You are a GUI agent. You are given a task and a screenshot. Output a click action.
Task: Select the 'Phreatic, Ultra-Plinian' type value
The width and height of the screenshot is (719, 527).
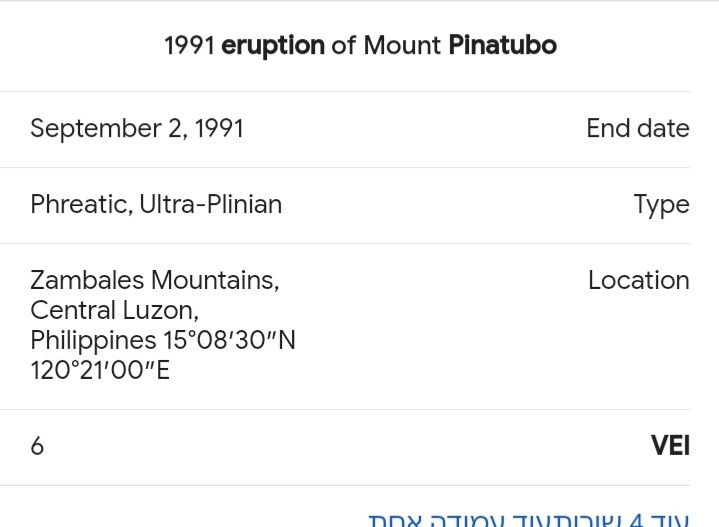pos(156,205)
